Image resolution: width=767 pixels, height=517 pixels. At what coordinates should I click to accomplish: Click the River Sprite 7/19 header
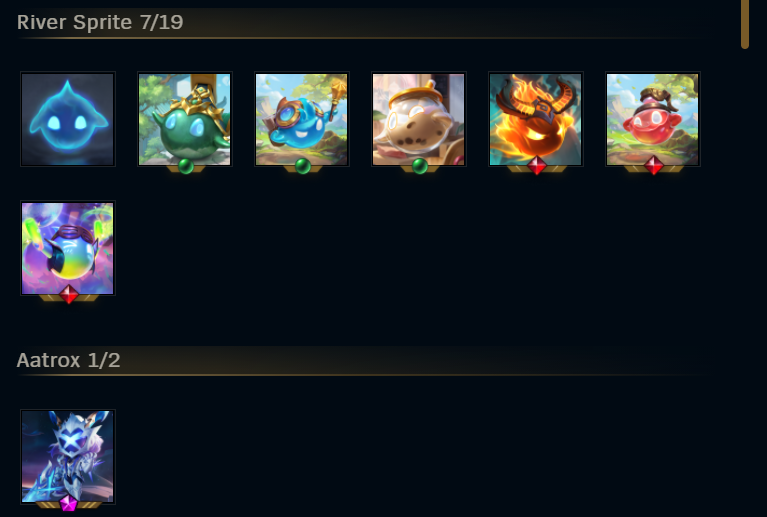coord(100,22)
